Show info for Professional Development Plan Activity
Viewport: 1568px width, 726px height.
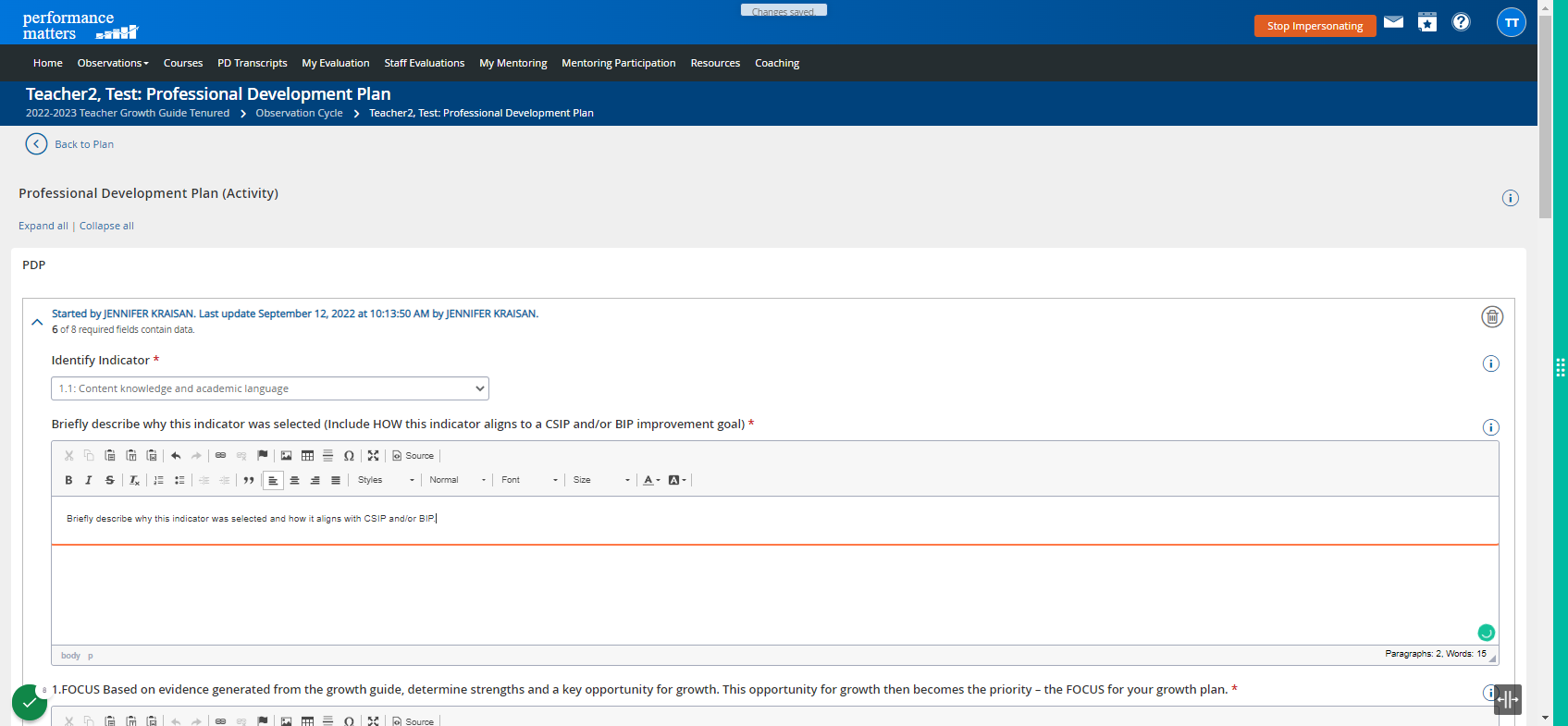pos(1510,198)
